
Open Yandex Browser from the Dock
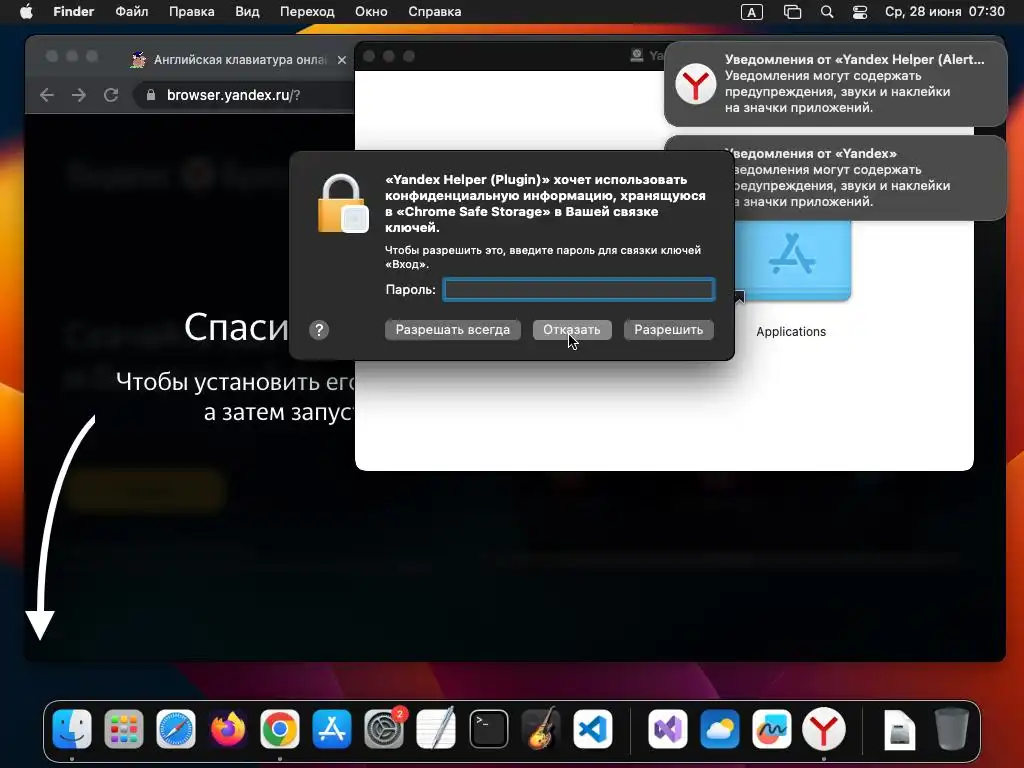pos(824,729)
